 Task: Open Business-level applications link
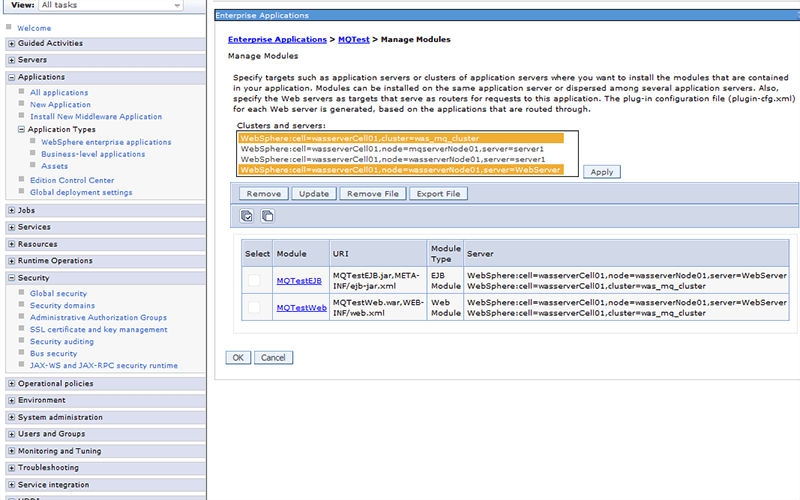tap(93, 154)
